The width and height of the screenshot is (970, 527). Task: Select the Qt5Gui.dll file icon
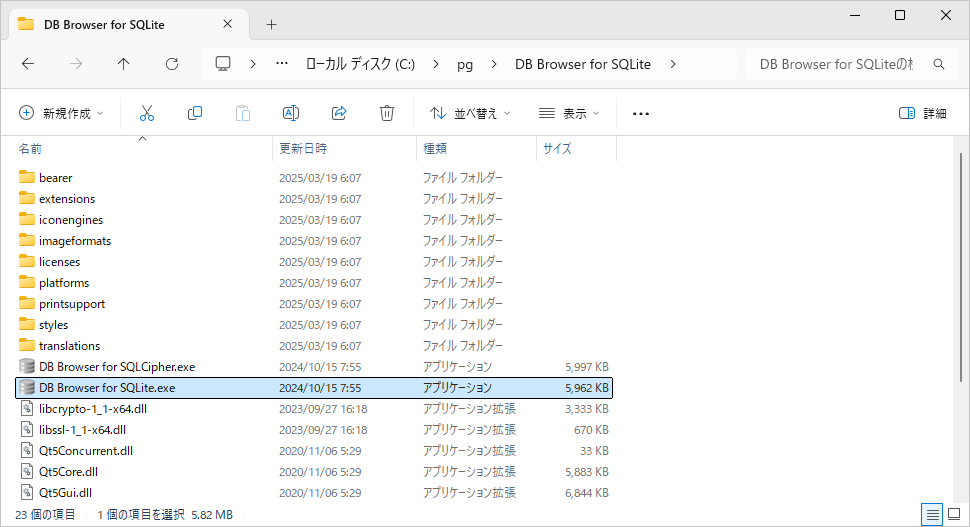click(27, 493)
